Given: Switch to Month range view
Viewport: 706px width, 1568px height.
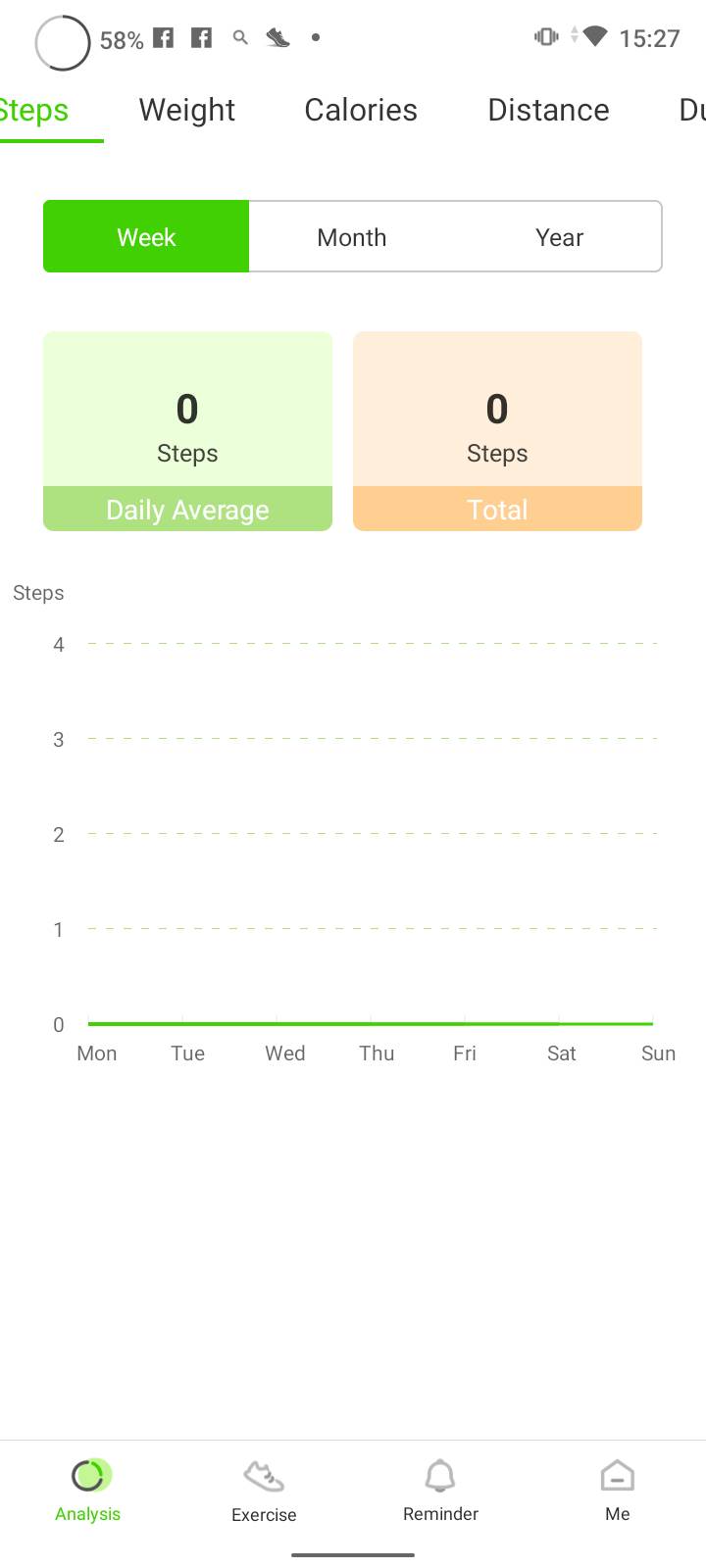Looking at the screenshot, I should click(352, 237).
